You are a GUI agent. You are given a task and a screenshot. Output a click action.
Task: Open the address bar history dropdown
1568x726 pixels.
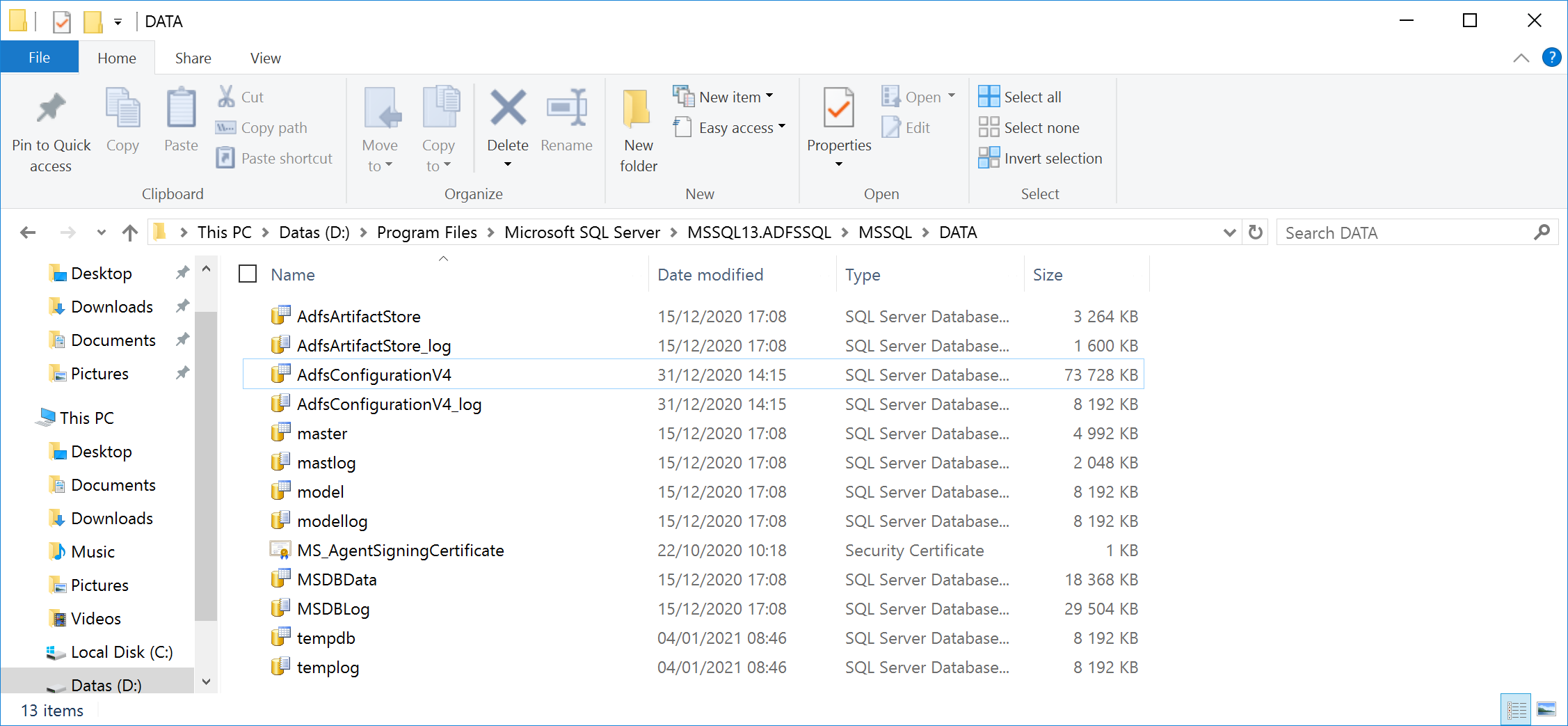(1229, 232)
